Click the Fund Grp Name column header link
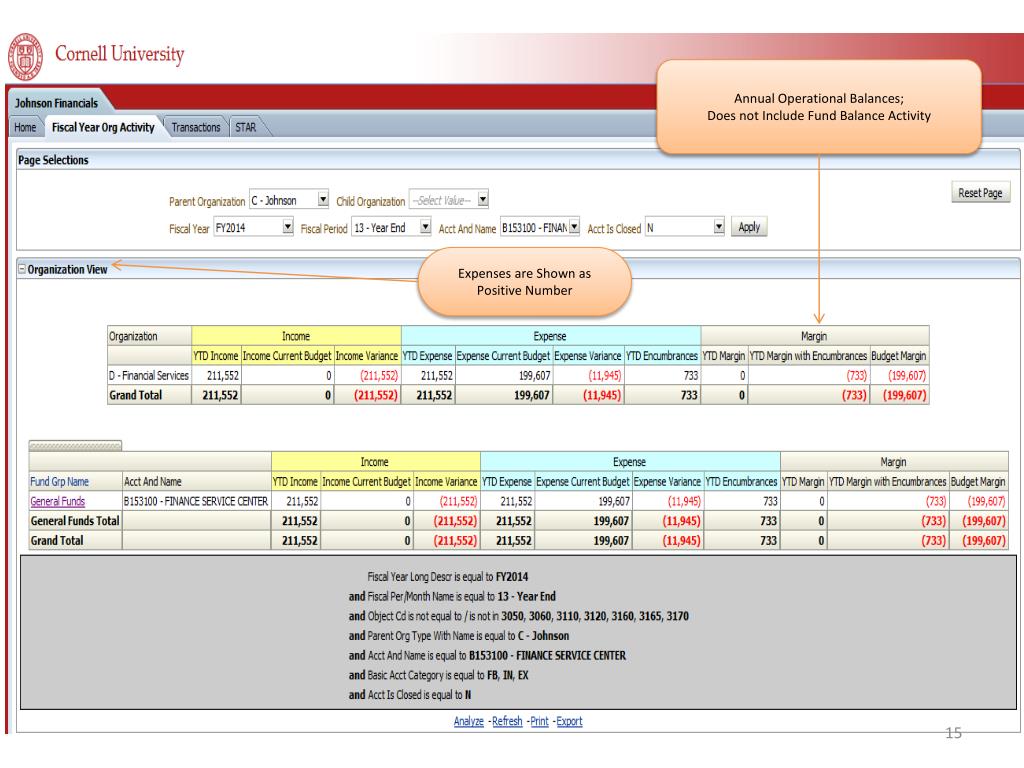This screenshot has width=1024, height=768. pos(59,481)
